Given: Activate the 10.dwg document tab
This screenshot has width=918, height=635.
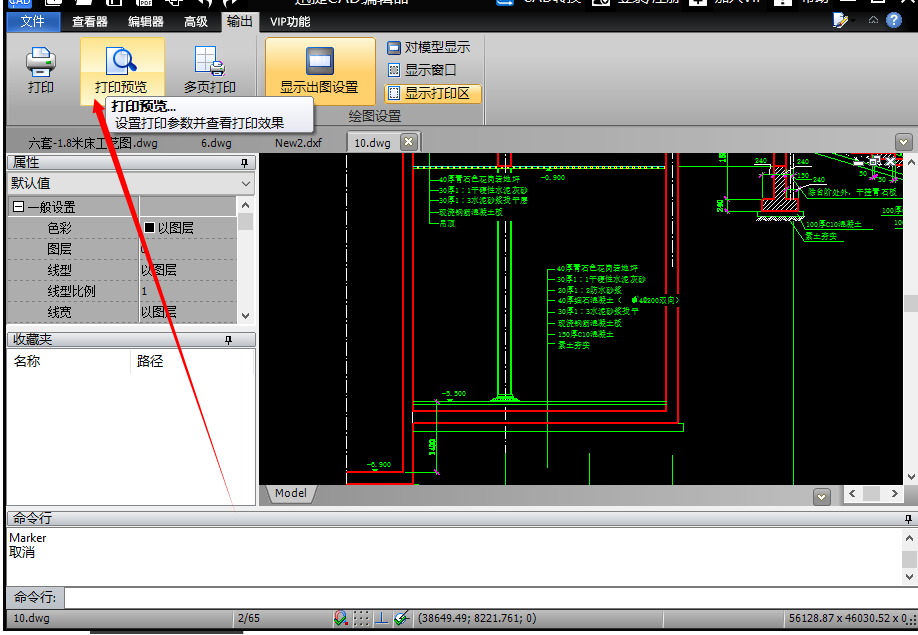Looking at the screenshot, I should tap(372, 143).
